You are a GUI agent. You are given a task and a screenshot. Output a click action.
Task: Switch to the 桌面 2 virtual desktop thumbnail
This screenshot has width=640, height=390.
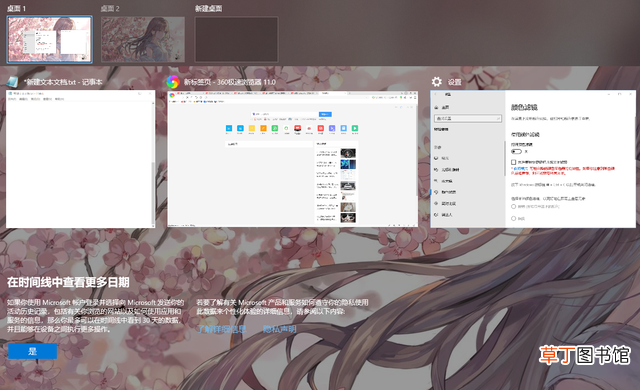(x=143, y=40)
